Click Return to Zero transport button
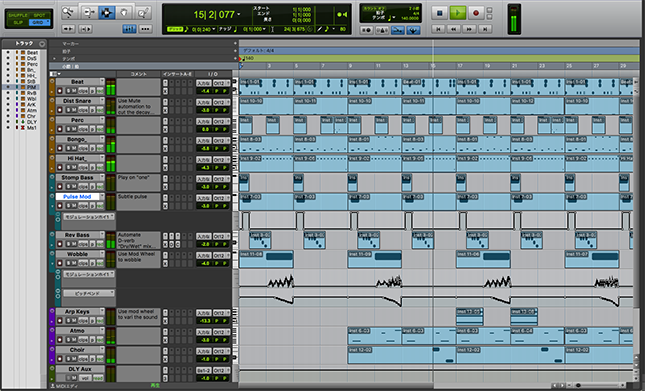Screen dimensions: 645x391 [438, 29]
